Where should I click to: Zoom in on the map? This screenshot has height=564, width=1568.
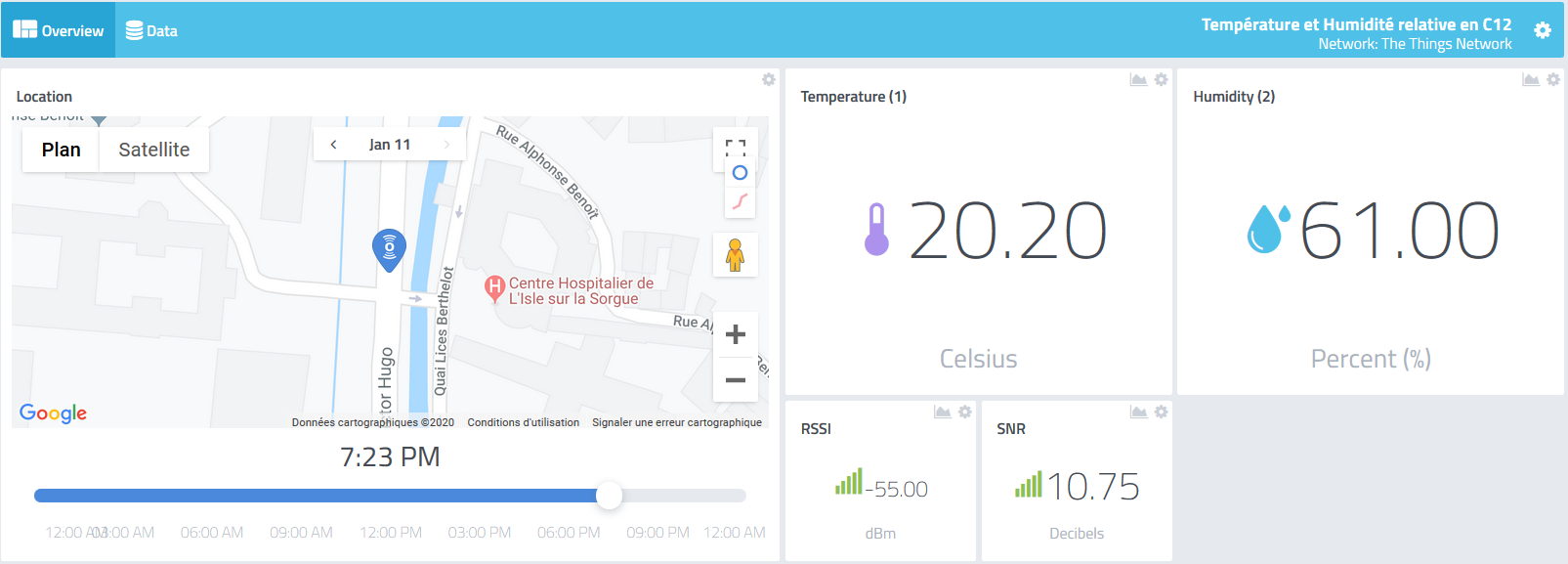pyautogui.click(x=736, y=334)
